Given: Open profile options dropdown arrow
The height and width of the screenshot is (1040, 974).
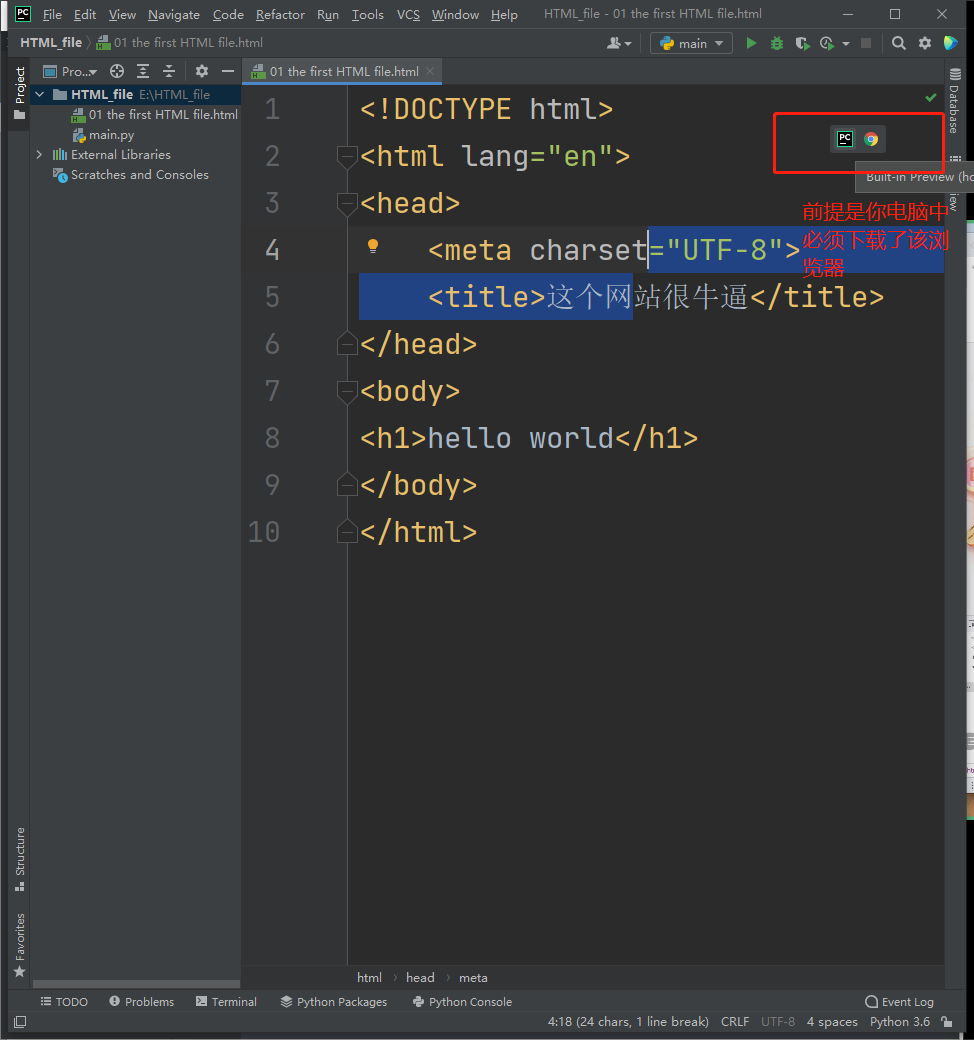Looking at the screenshot, I should pos(845,44).
